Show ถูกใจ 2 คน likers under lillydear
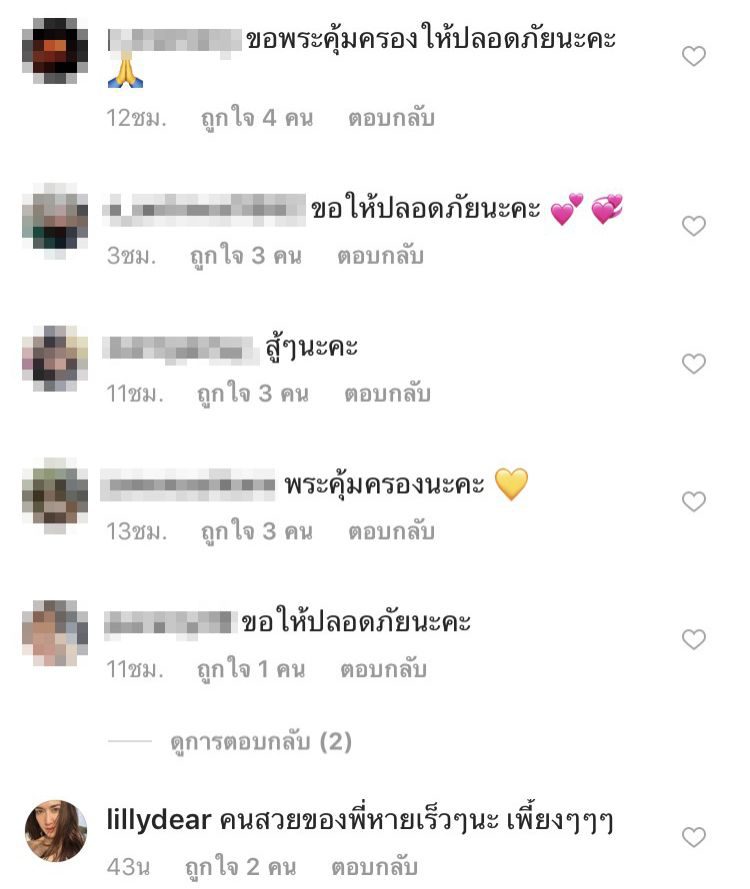This screenshot has width=750, height=889. [240, 867]
